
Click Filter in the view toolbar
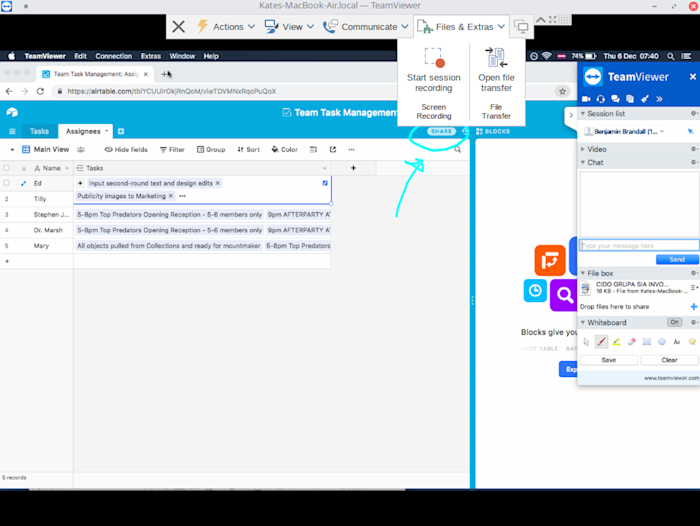tap(172, 150)
